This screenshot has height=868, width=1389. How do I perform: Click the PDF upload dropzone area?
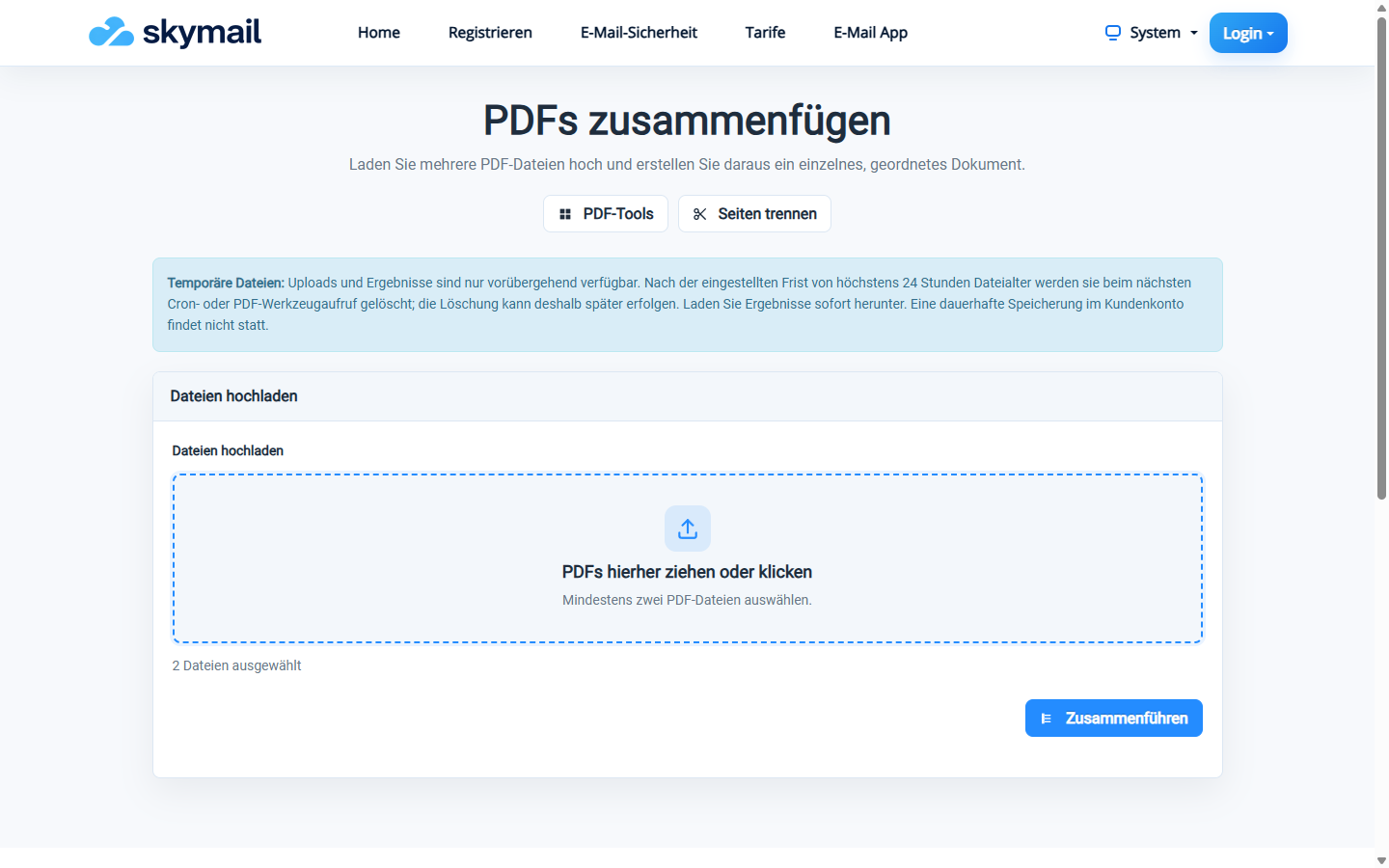(x=688, y=558)
